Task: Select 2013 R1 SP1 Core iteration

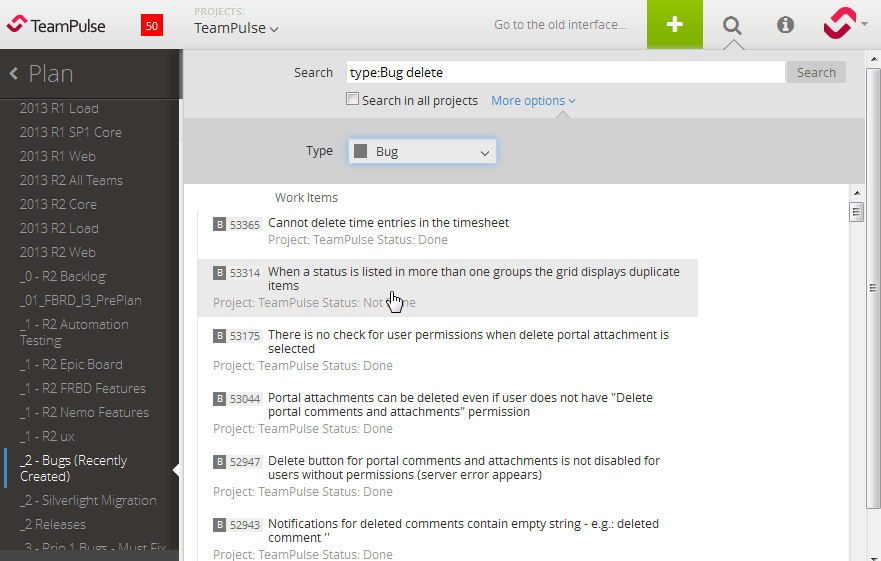Action: pos(71,132)
